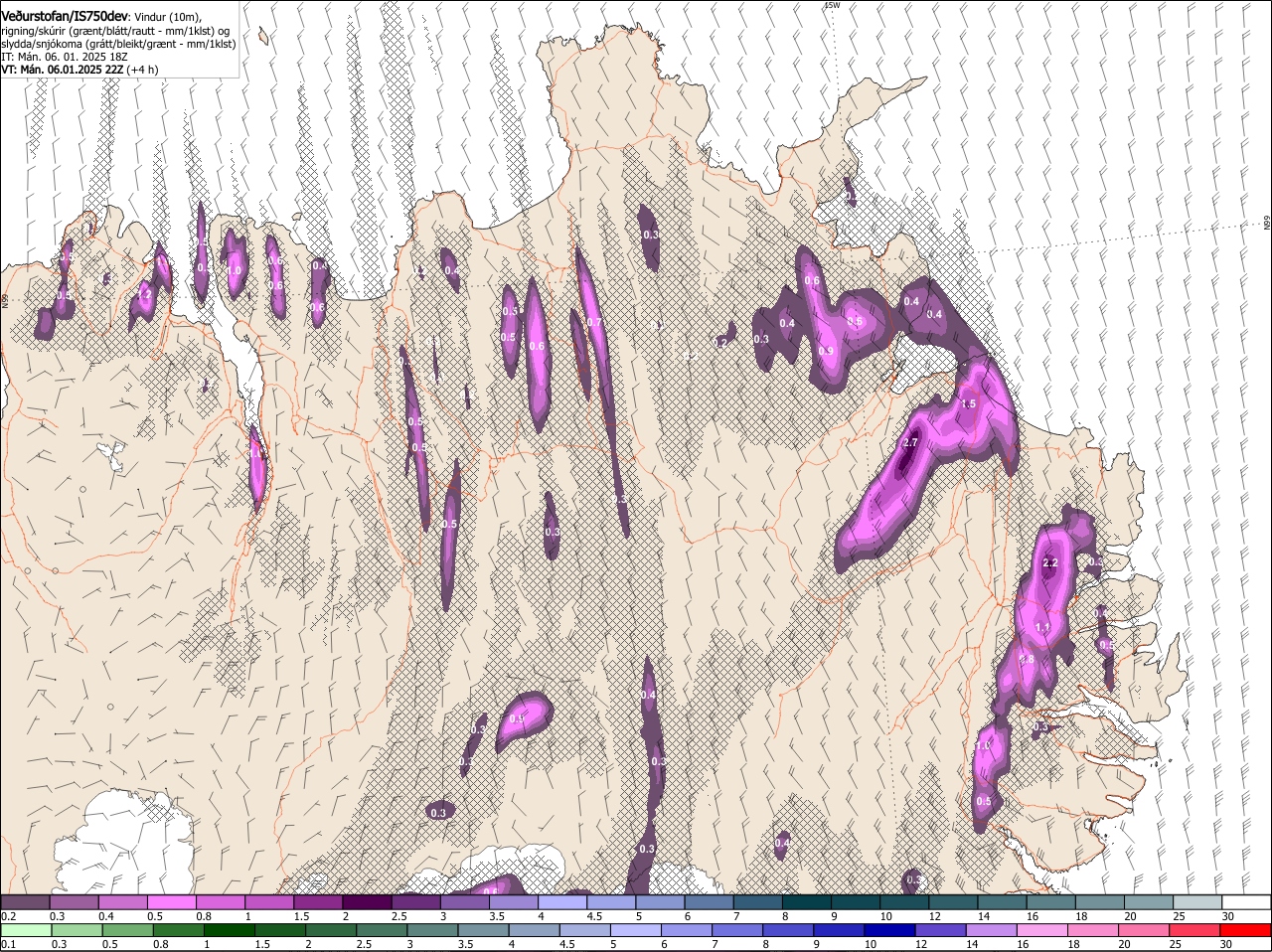Pick the white swatch labeled 30 in the upper scale

(x=1246, y=902)
